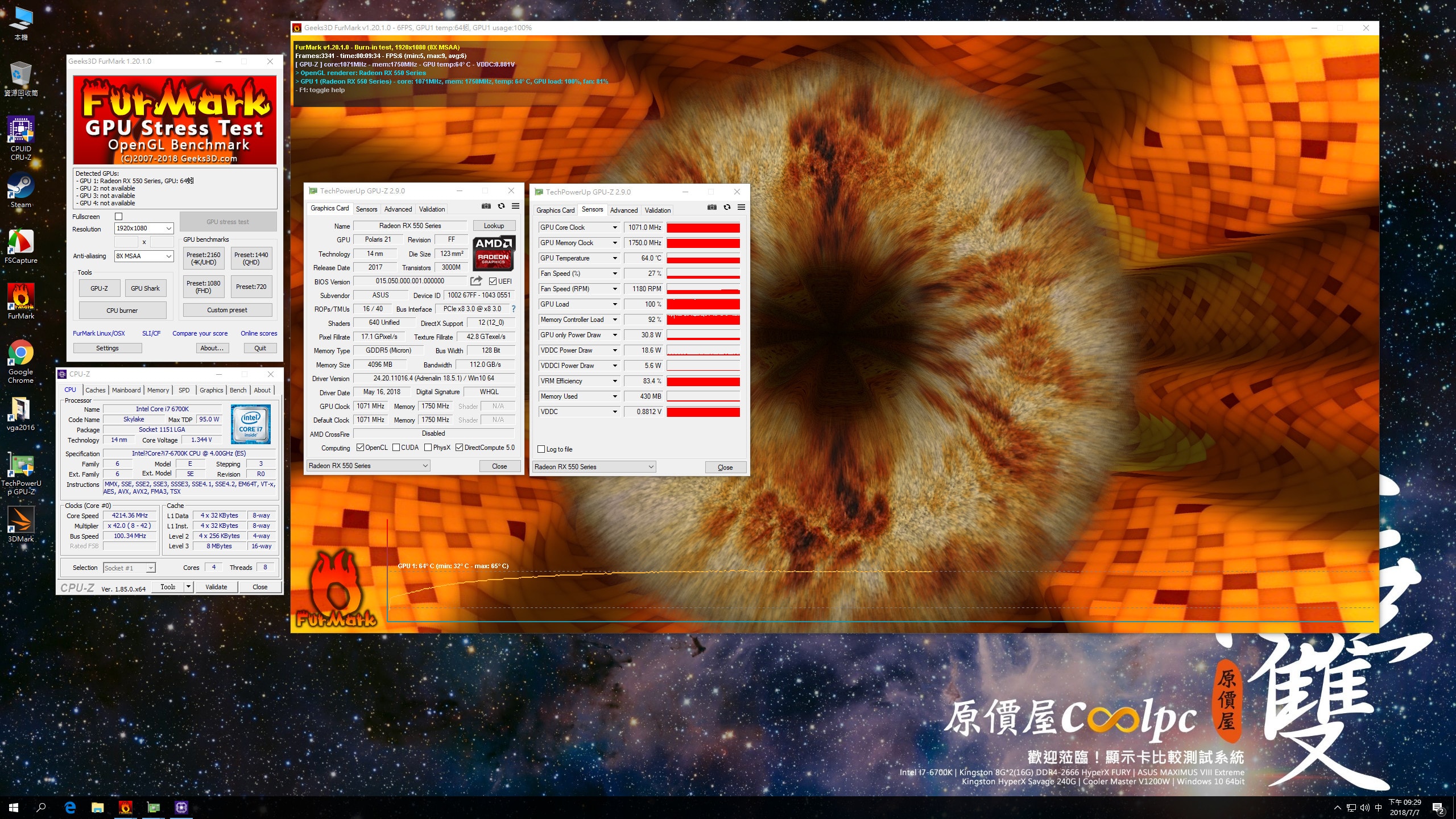Toggle CUDA computing checkbox
1456x819 pixels.
point(396,448)
